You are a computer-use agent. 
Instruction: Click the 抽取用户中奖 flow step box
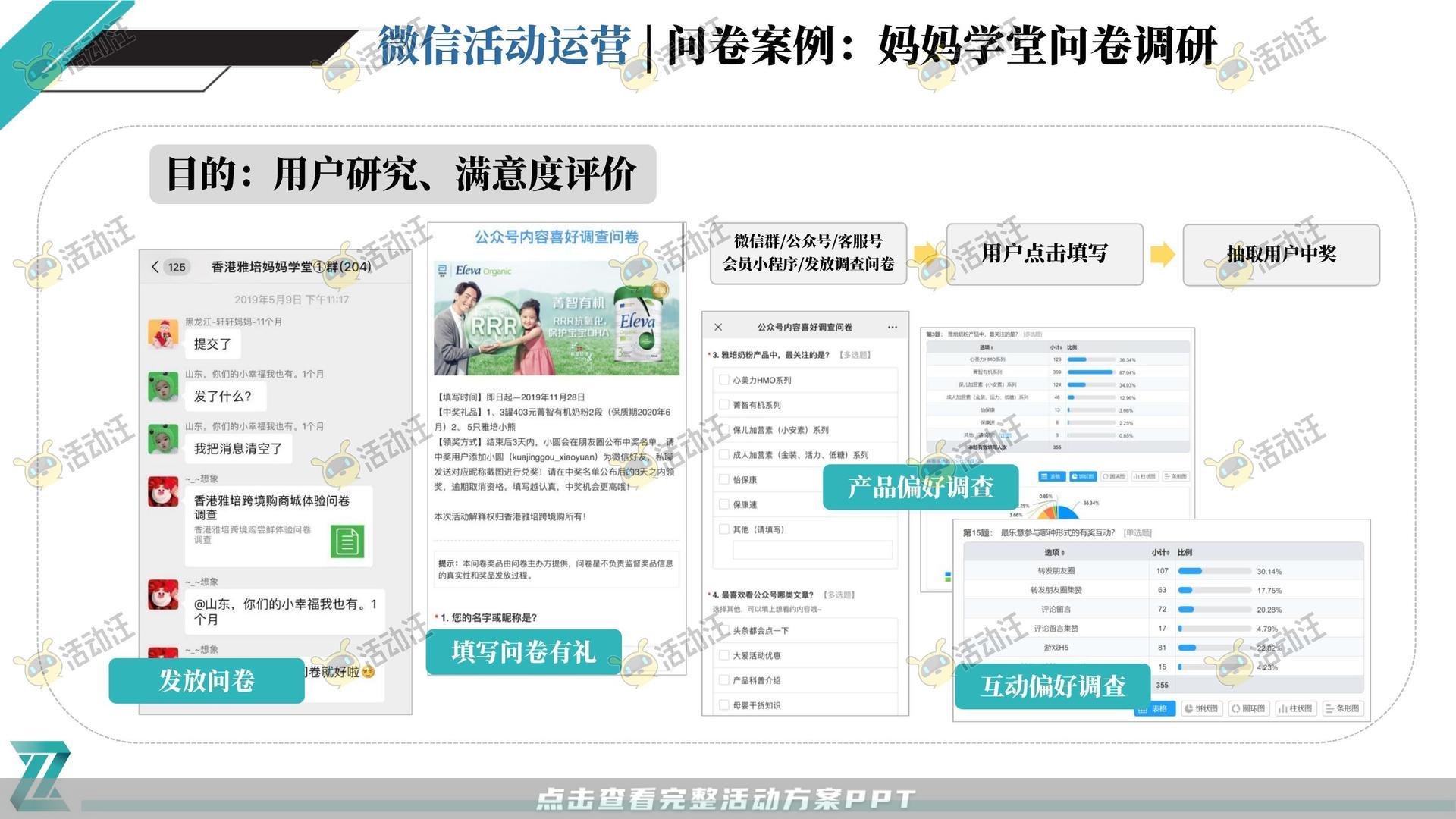point(1281,254)
